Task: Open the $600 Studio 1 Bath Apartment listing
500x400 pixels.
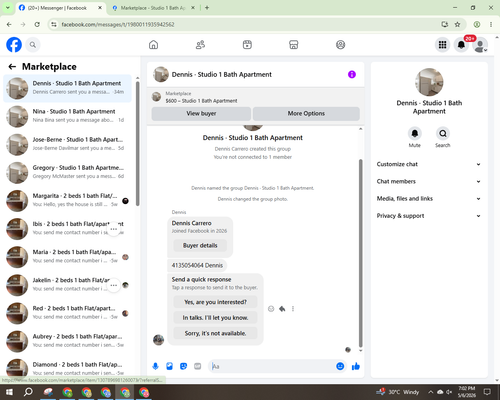Action: pos(201,101)
